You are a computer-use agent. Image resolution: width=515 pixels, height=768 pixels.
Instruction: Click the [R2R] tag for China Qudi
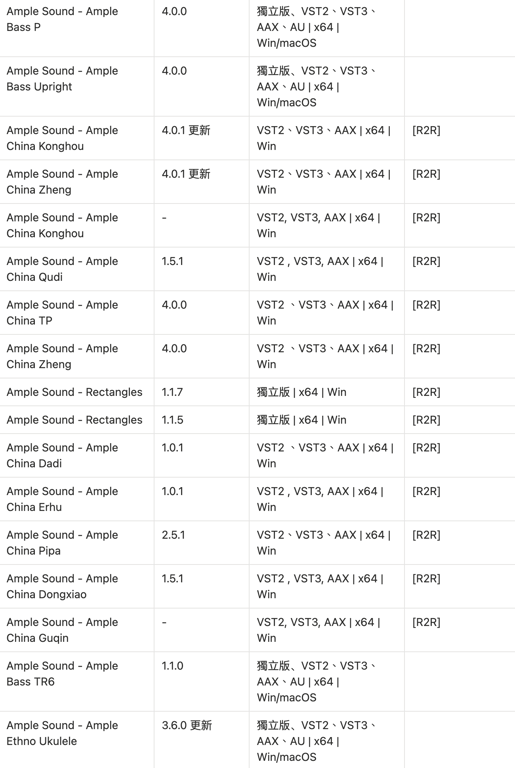click(426, 261)
